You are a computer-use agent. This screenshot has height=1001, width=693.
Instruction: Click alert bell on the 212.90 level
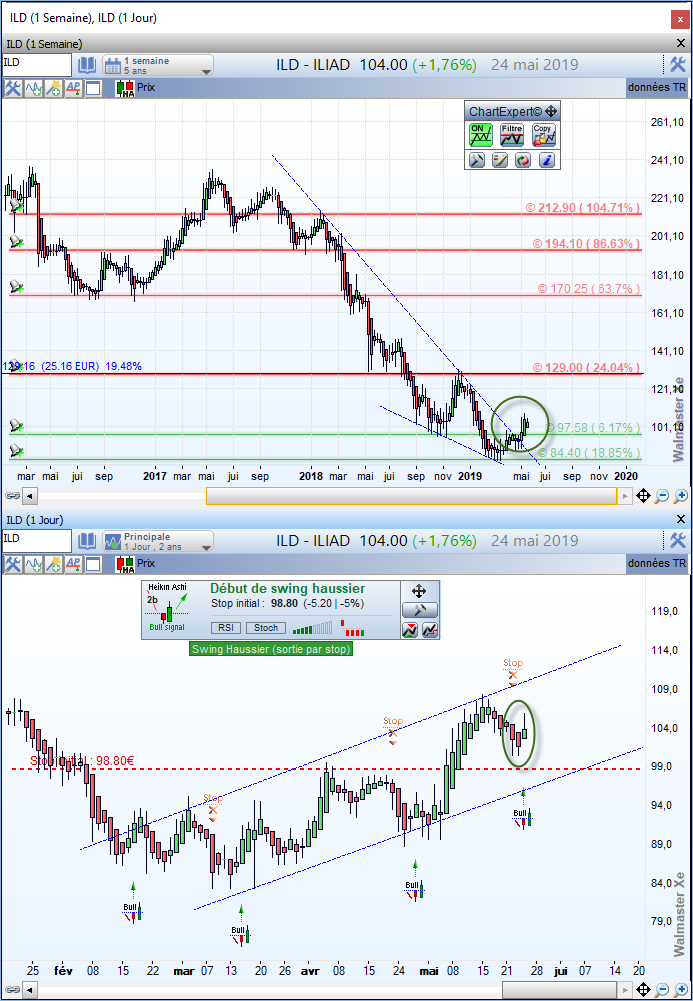coord(17,206)
